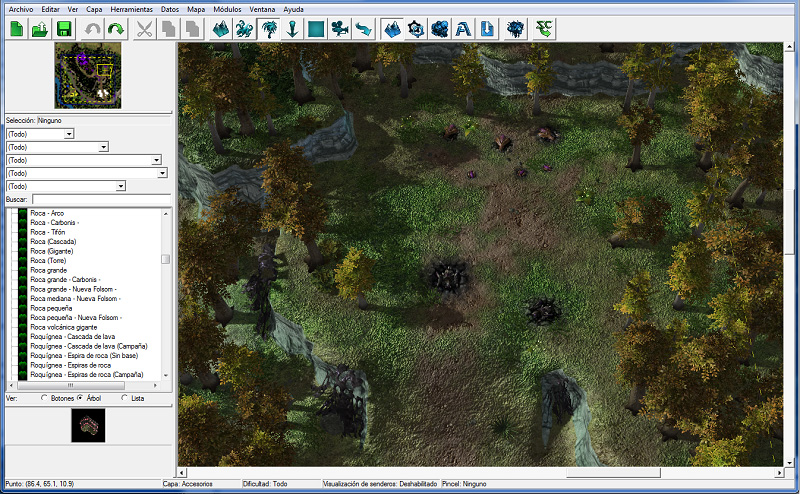
Task: Select 'Roca (Gigante)' doodad entry
Action: [52, 251]
